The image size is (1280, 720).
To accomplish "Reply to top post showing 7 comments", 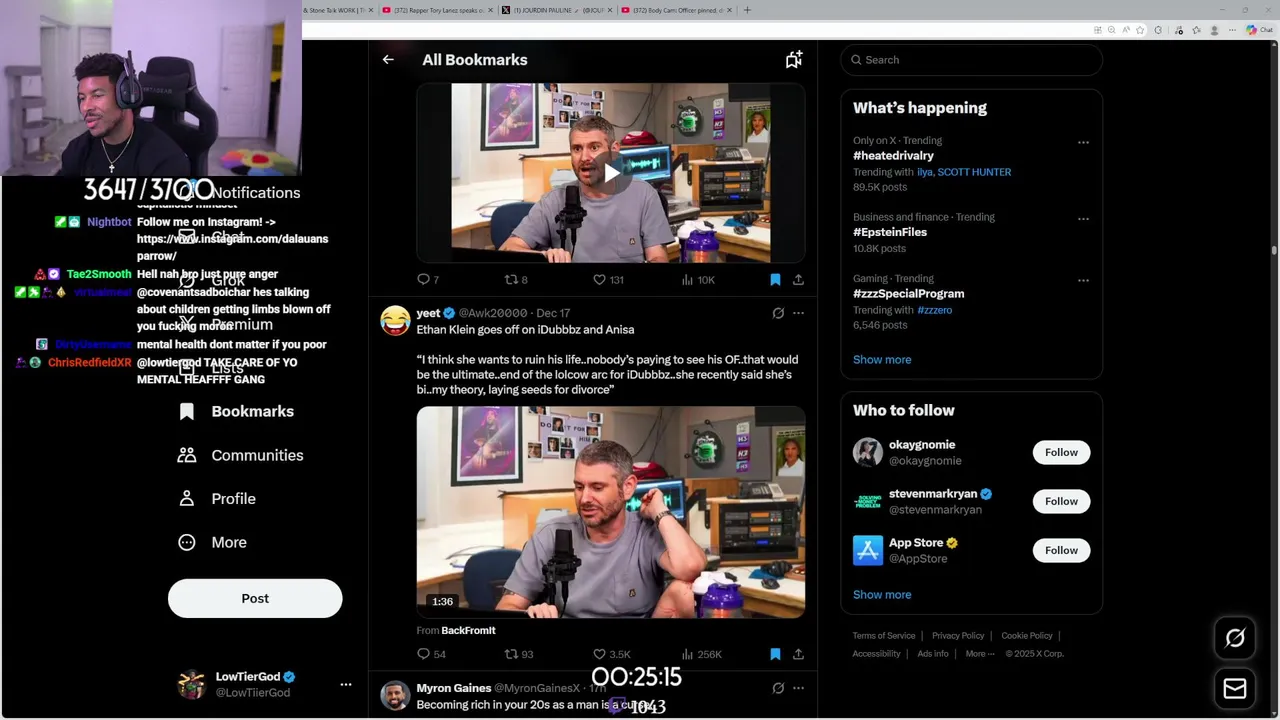I will pyautogui.click(x=428, y=280).
